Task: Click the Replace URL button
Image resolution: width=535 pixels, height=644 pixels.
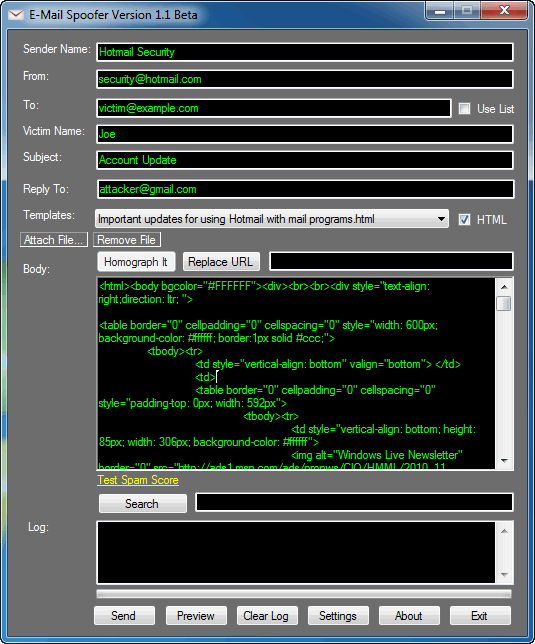Action: pyautogui.click(x=221, y=262)
